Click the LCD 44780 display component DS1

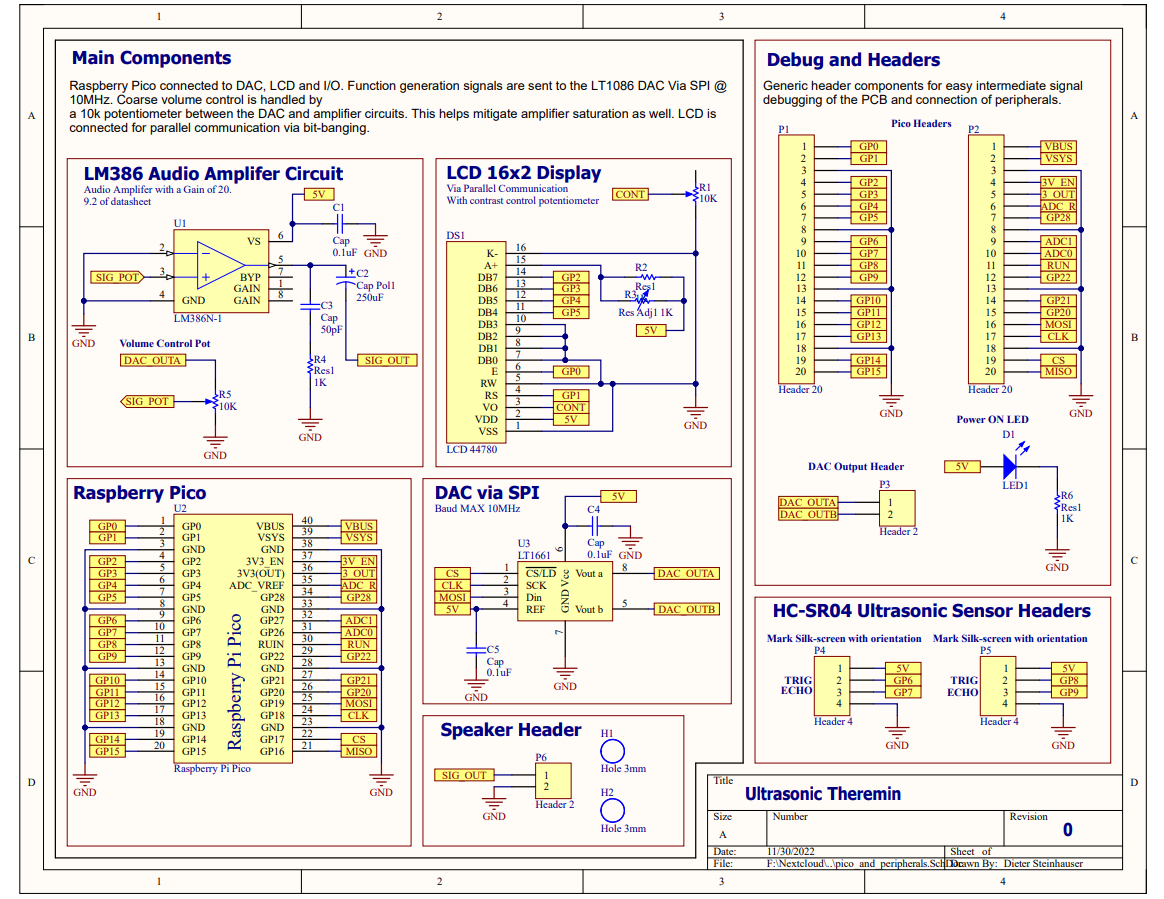click(x=476, y=341)
